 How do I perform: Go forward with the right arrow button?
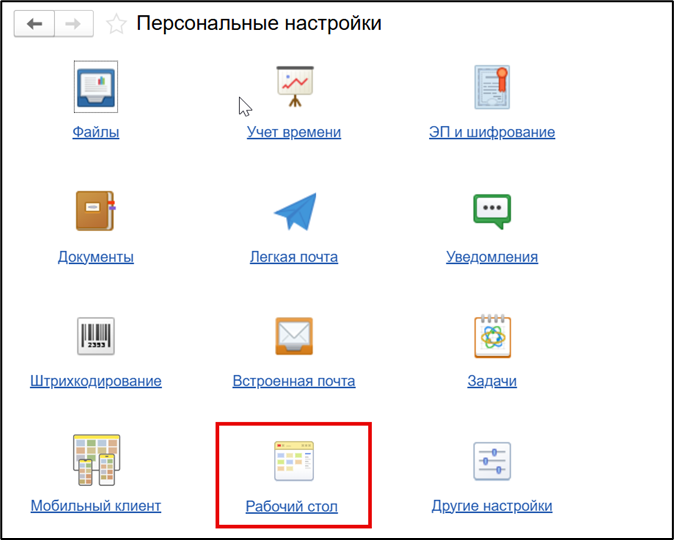pos(74,24)
